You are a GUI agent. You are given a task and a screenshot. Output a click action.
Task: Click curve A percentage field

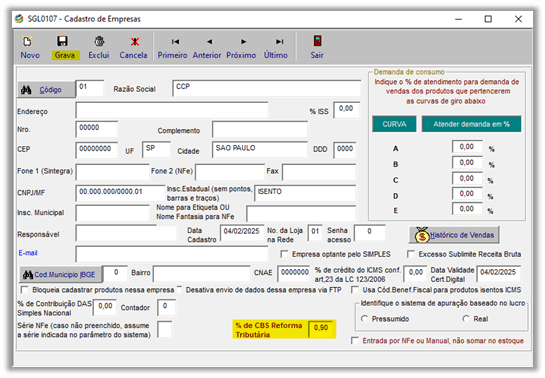point(467,147)
